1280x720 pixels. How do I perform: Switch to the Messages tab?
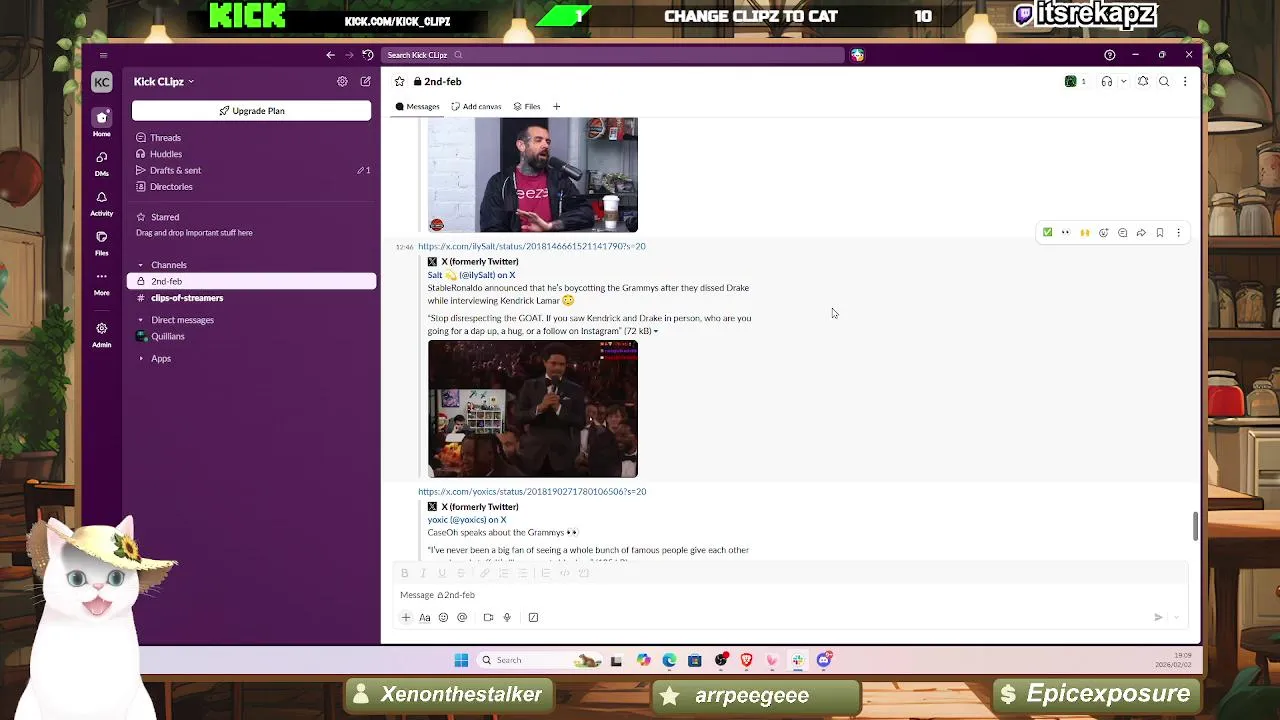tap(417, 107)
